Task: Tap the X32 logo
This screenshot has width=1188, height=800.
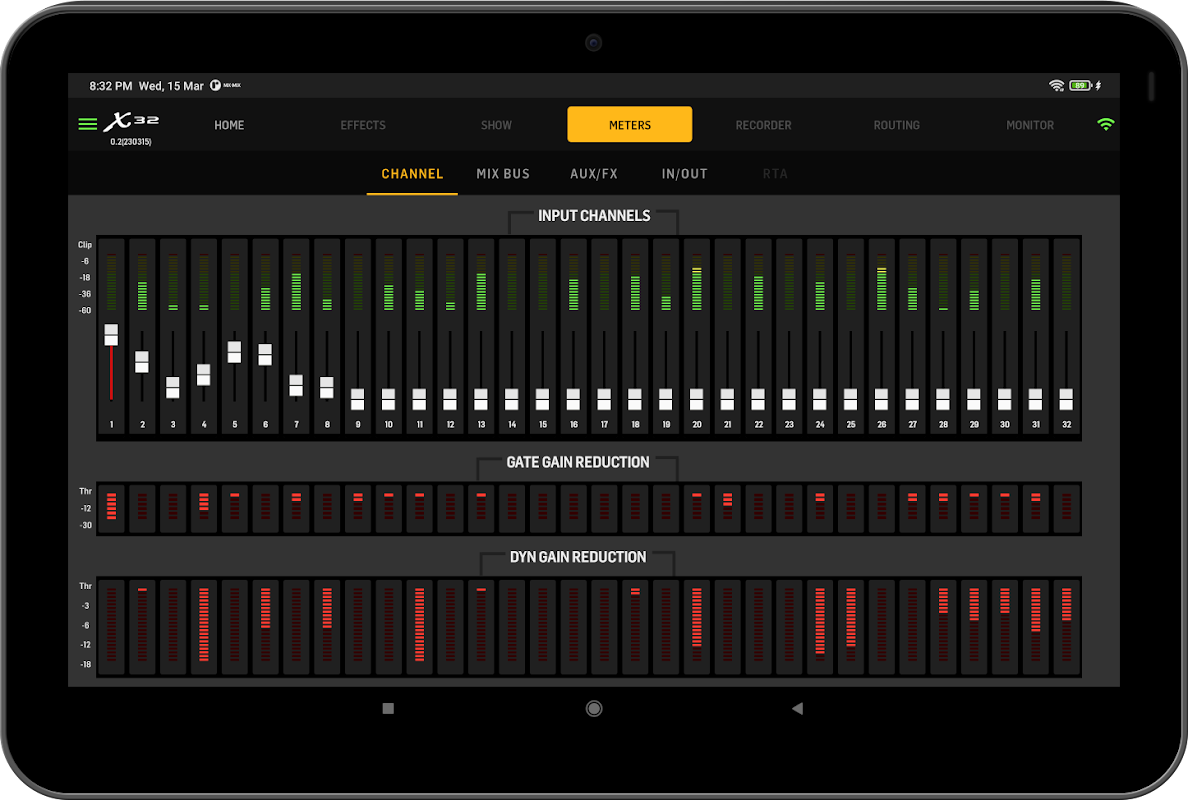Action: [x=132, y=123]
